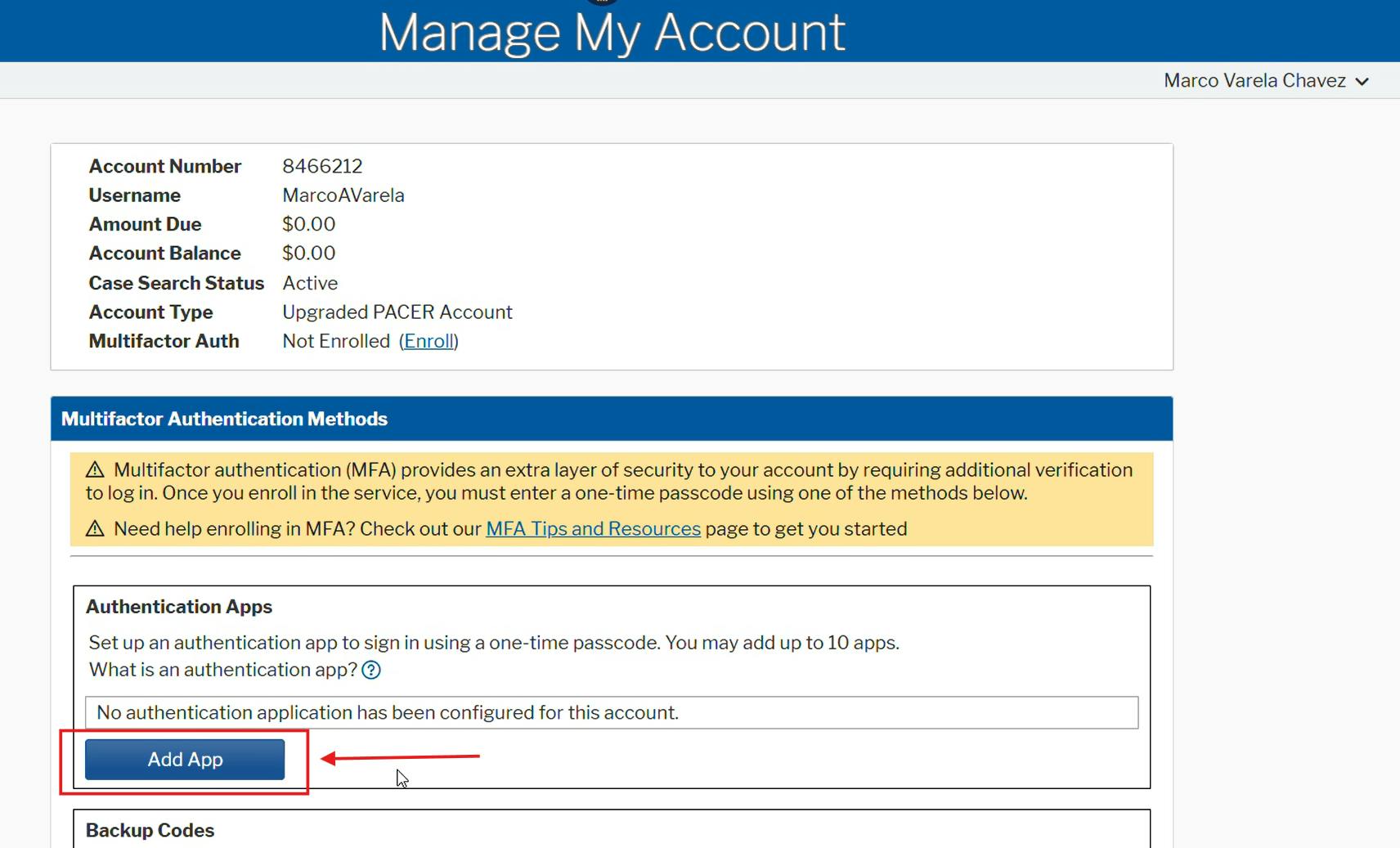The height and width of the screenshot is (848, 1400).
Task: Click the Case Search Status value Active
Action: click(x=310, y=283)
